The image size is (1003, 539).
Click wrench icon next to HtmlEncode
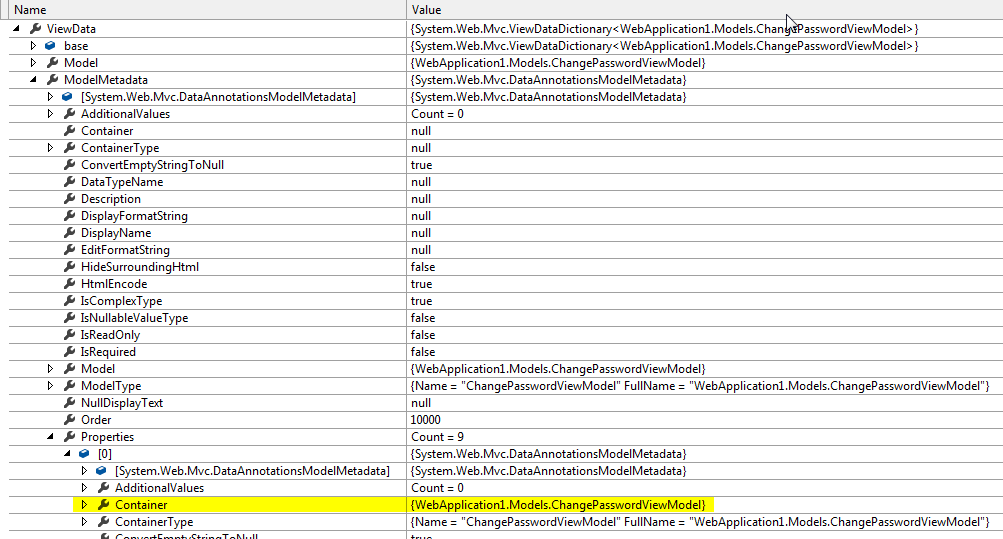click(70, 284)
